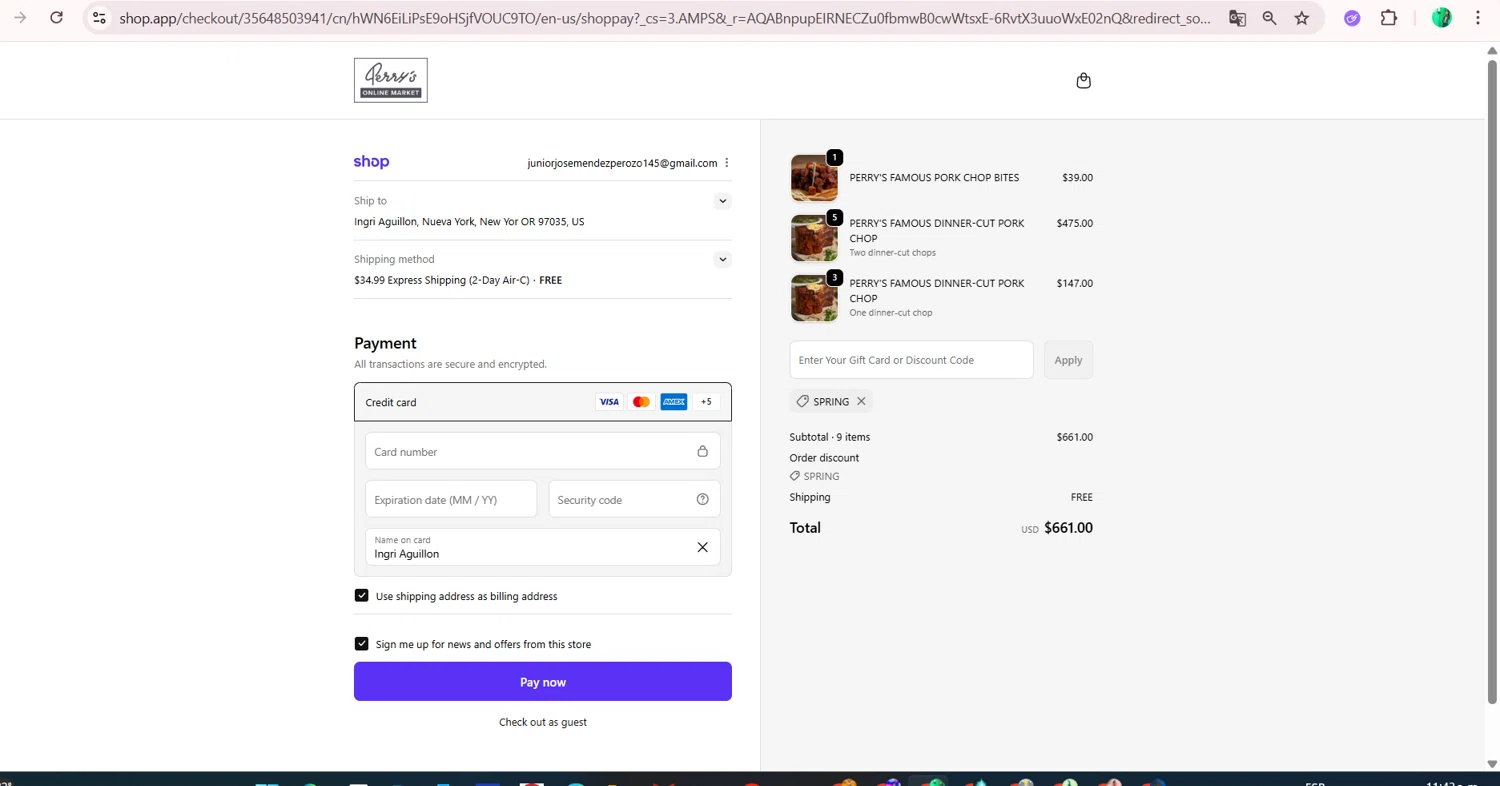The width and height of the screenshot is (1500, 786).
Task: Click the Pay now button
Action: [543, 682]
